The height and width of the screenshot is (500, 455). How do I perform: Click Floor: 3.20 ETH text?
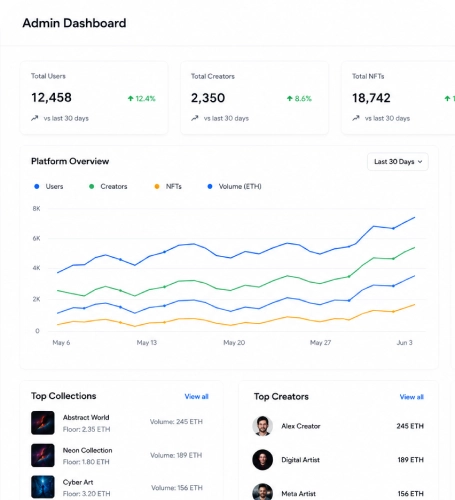[x=86, y=494]
